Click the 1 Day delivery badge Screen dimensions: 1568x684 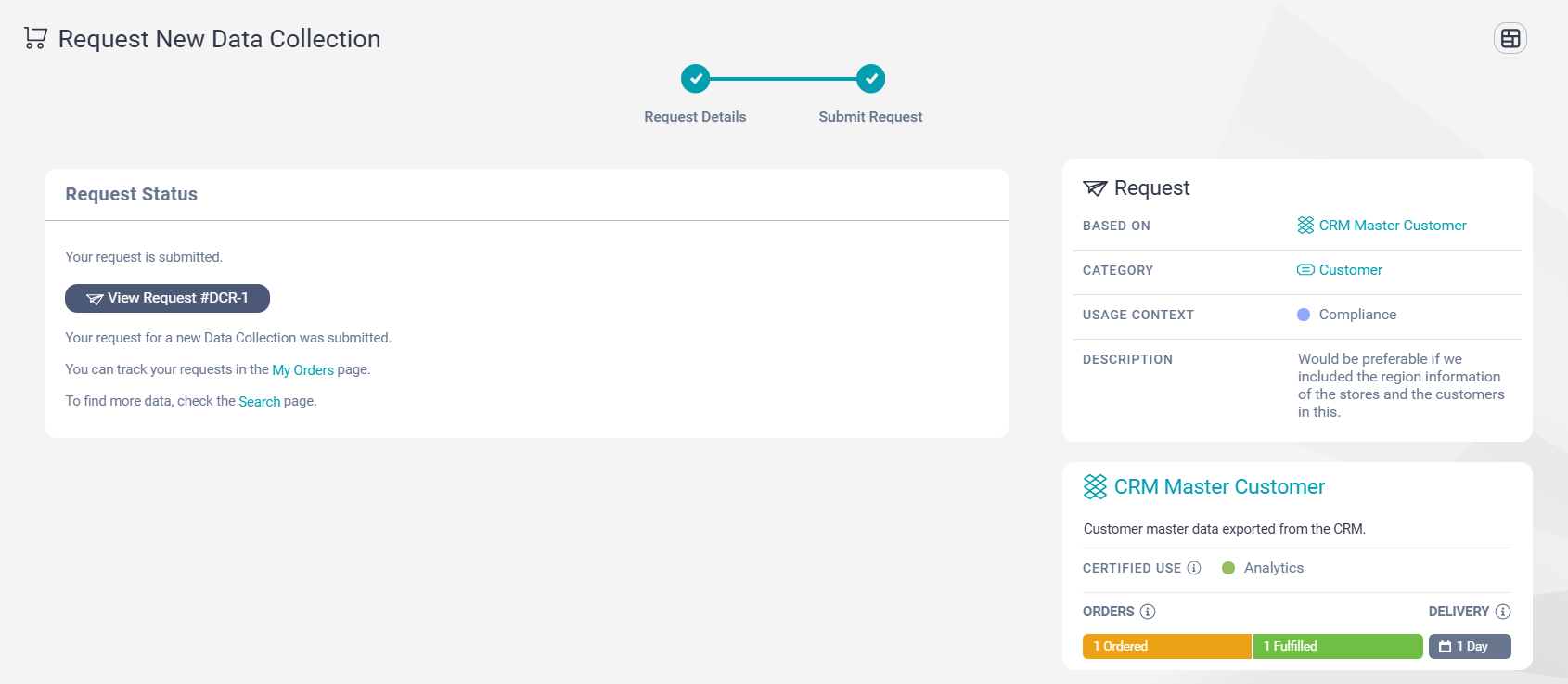pyautogui.click(x=1470, y=646)
